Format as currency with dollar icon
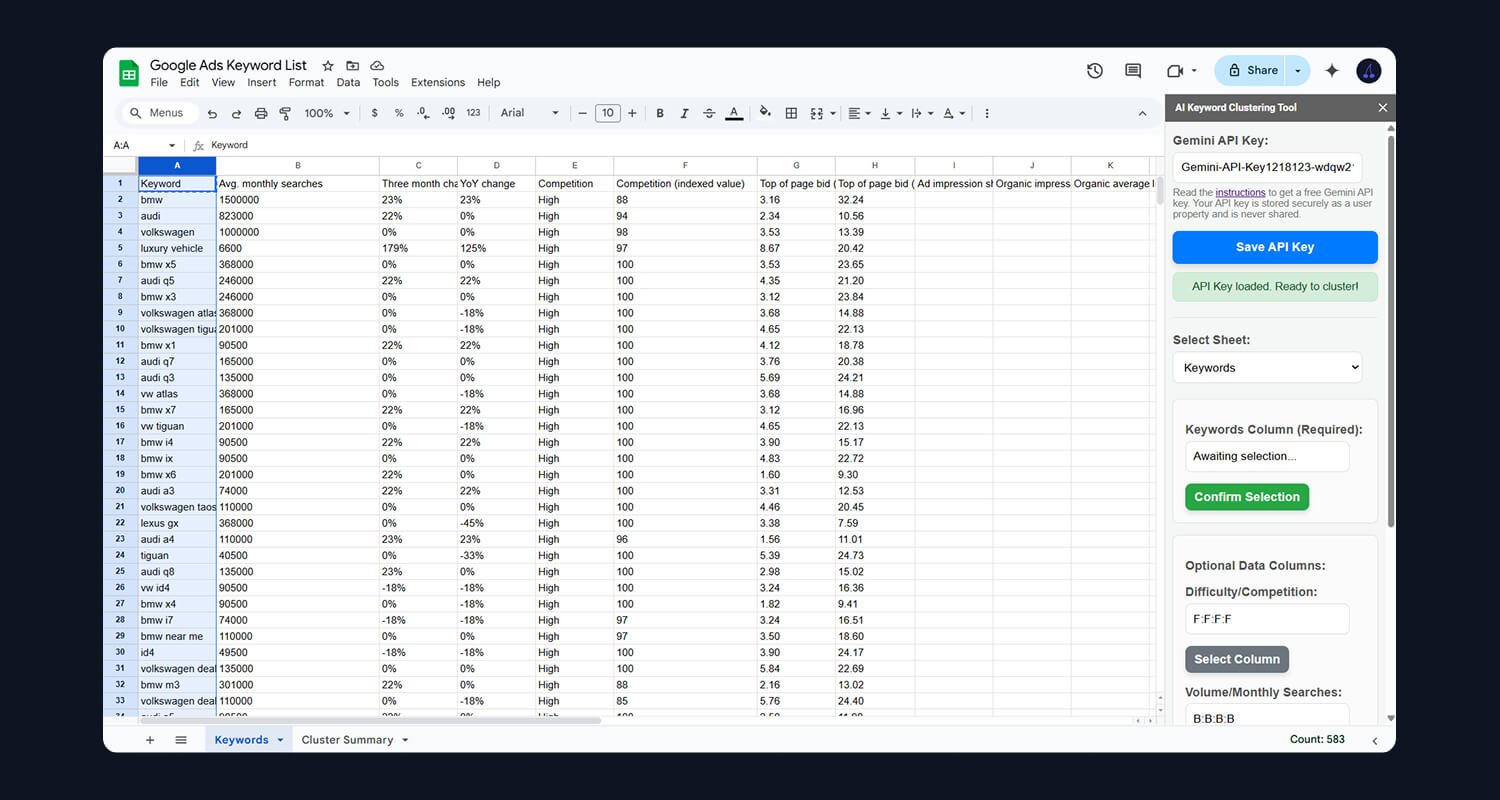The height and width of the screenshot is (800, 1500). (x=375, y=113)
